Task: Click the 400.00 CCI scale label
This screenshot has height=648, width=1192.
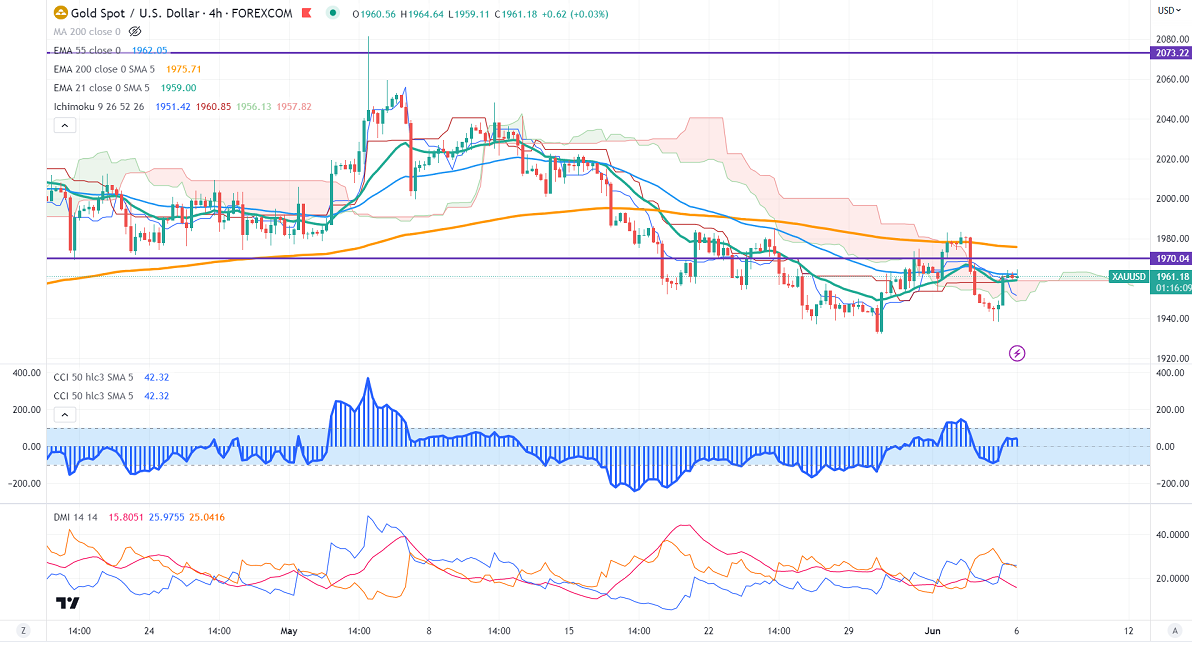Action: point(1170,373)
